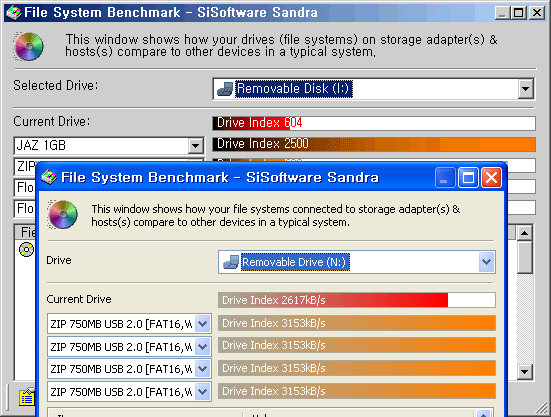551x417 pixels.
Task: Click the rainbow CD icon in front window header
Action: click(63, 214)
